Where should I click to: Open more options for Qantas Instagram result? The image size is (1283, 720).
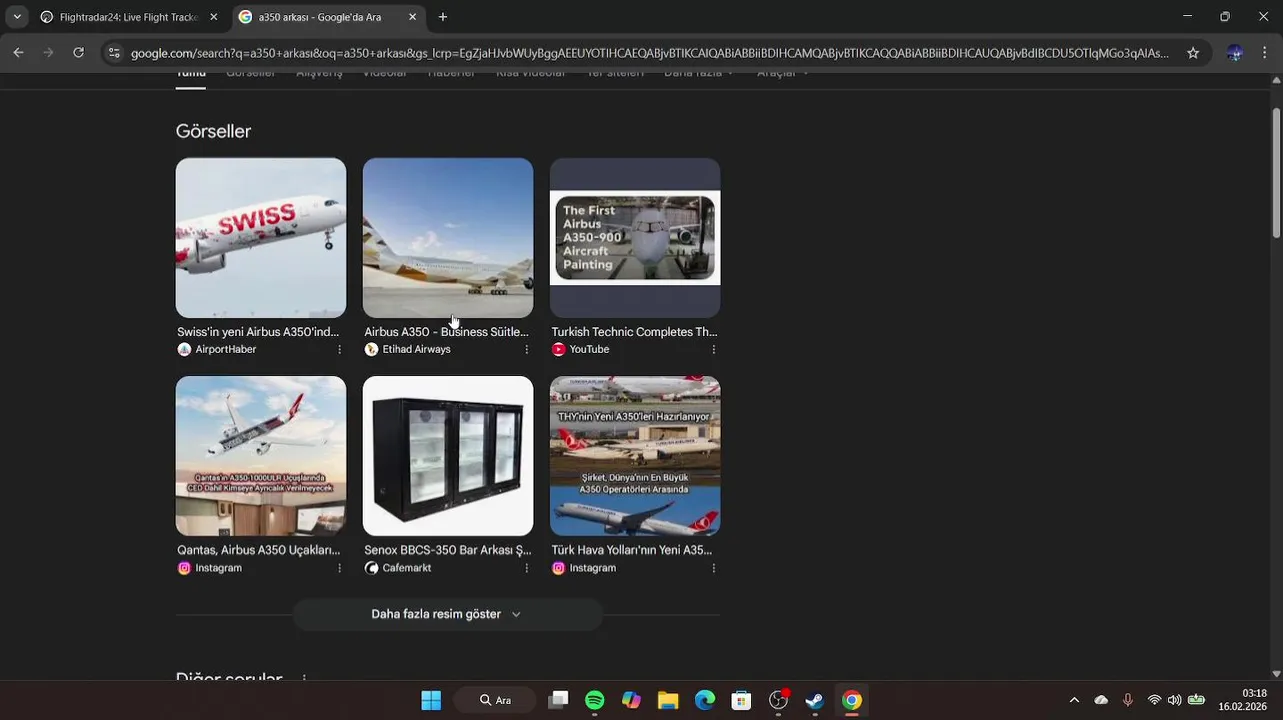click(x=339, y=568)
